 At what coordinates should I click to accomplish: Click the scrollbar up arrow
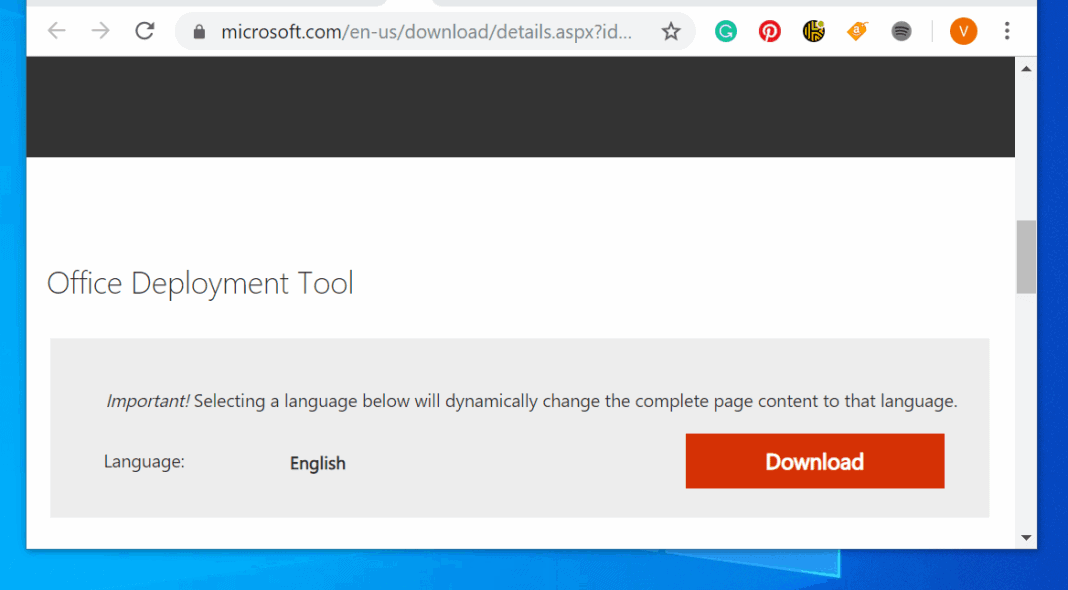click(x=1026, y=68)
